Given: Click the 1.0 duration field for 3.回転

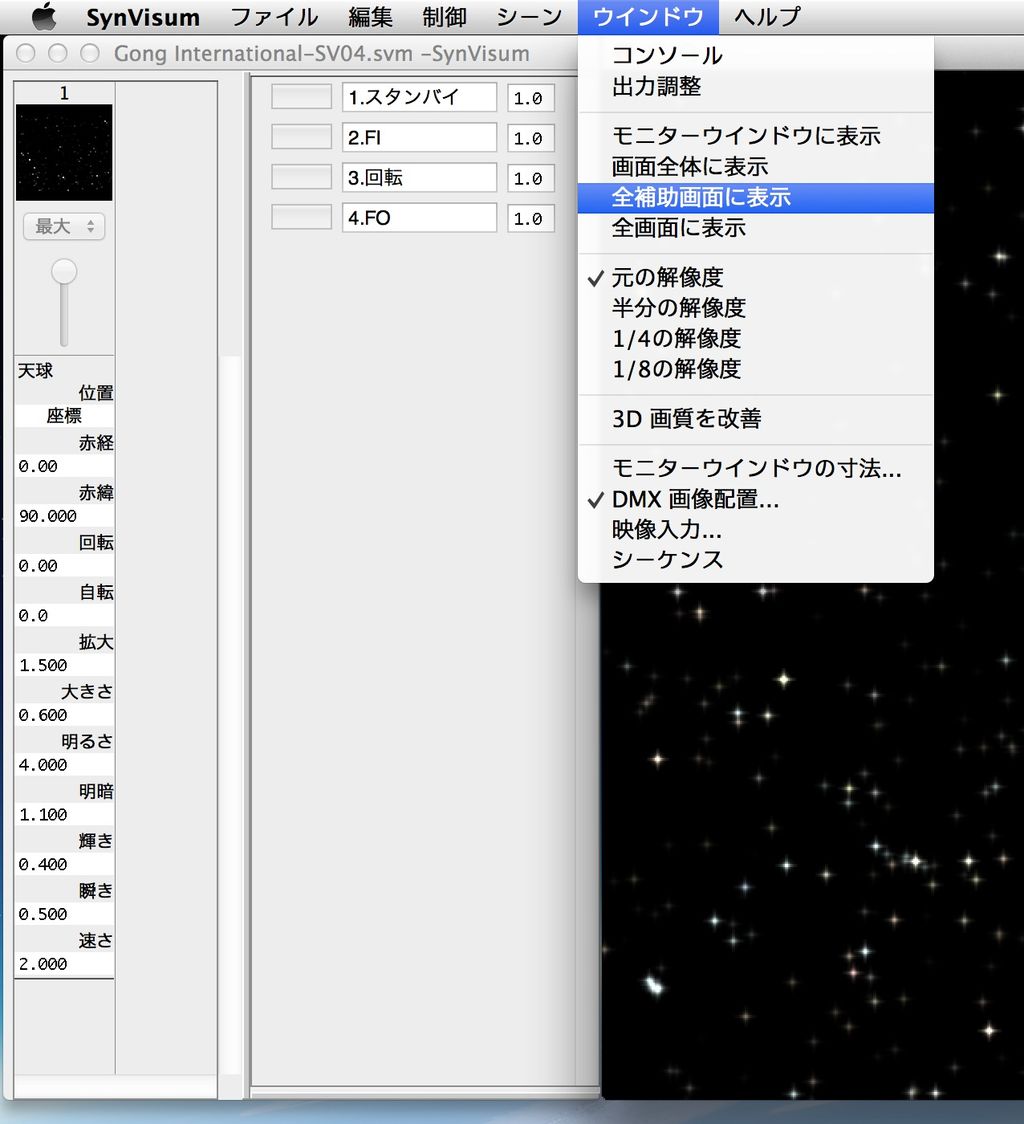Looking at the screenshot, I should (531, 178).
